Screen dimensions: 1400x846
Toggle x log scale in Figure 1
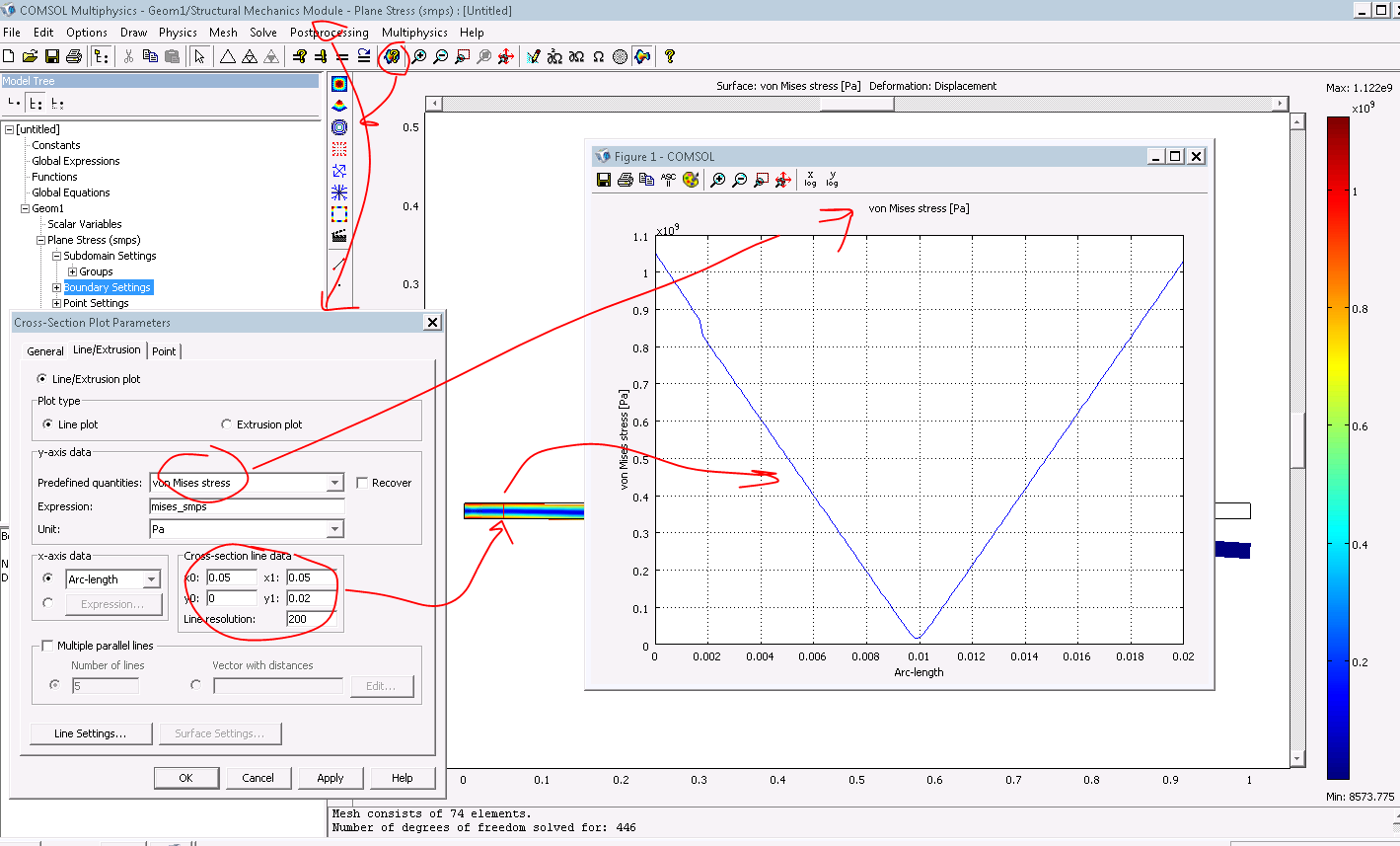(810, 179)
